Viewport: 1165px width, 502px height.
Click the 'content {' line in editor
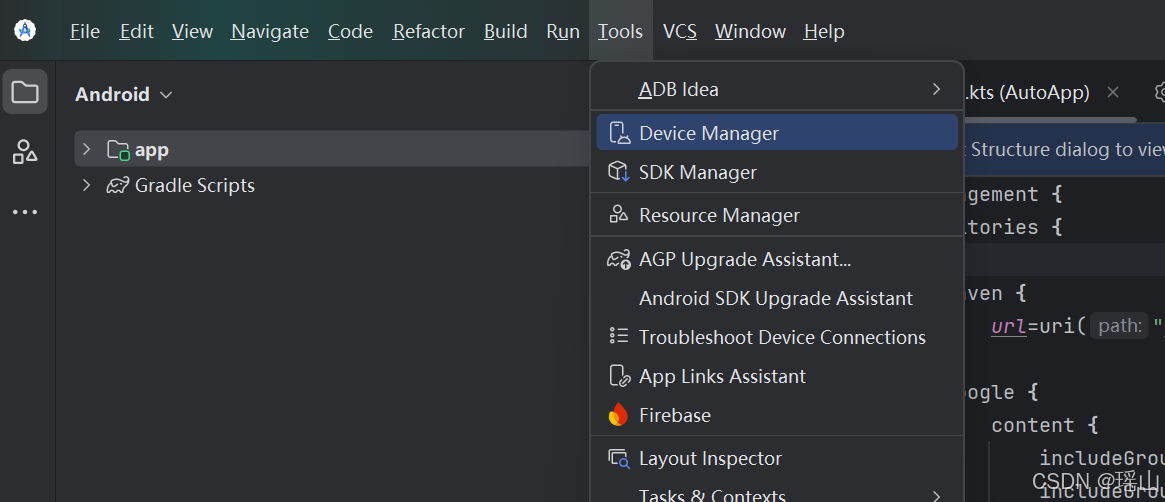click(1044, 426)
